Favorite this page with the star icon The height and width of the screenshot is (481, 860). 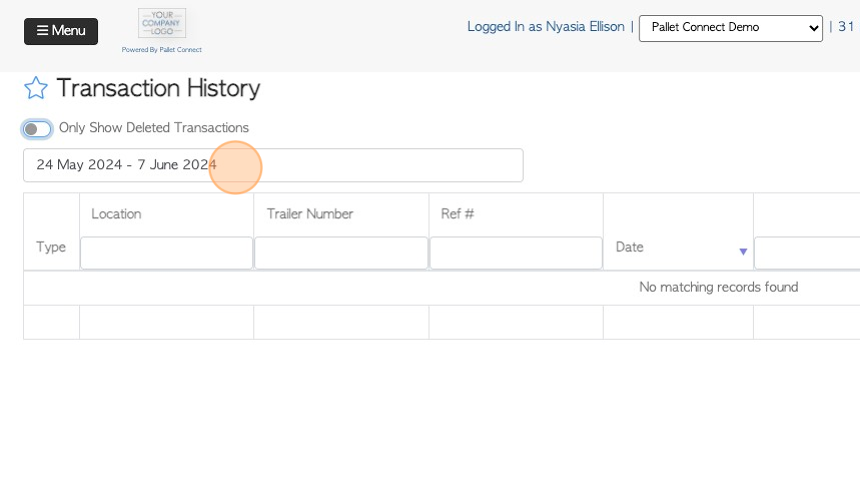36,88
